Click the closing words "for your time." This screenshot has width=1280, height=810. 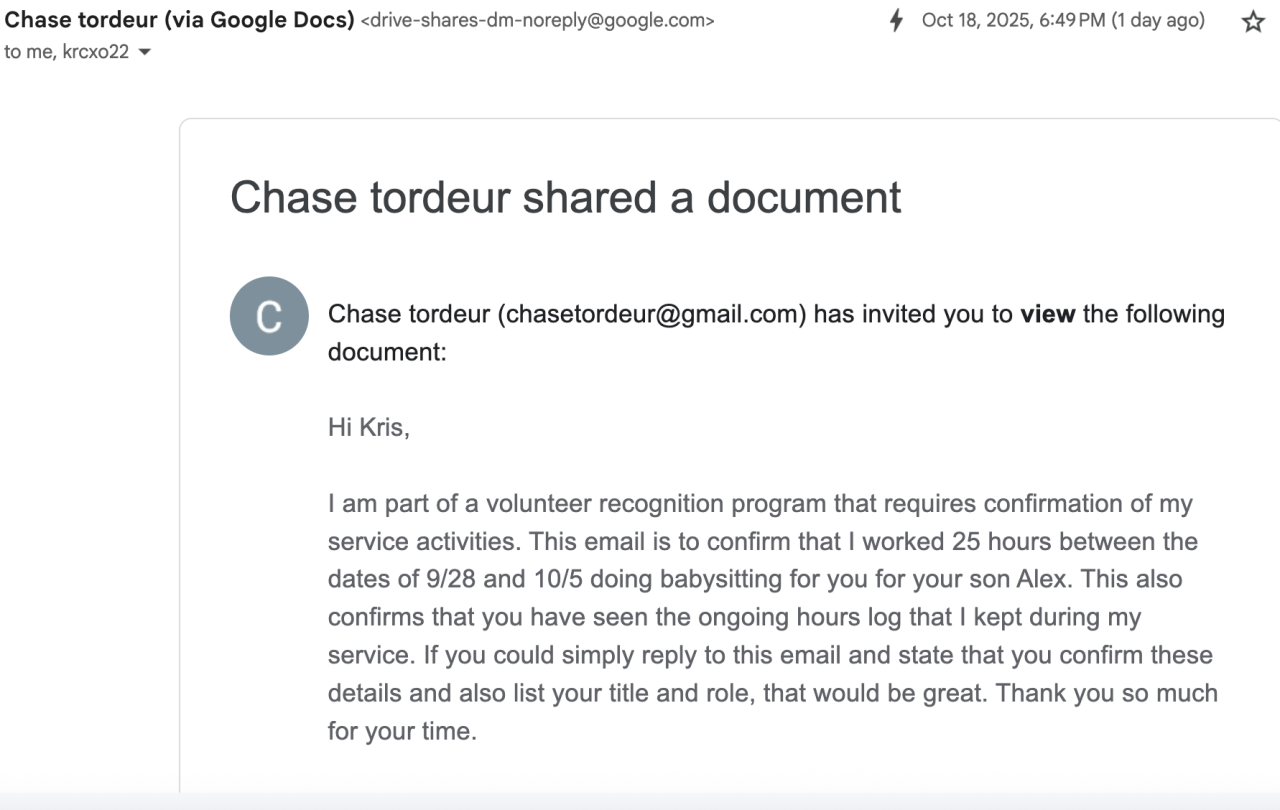coord(402,731)
